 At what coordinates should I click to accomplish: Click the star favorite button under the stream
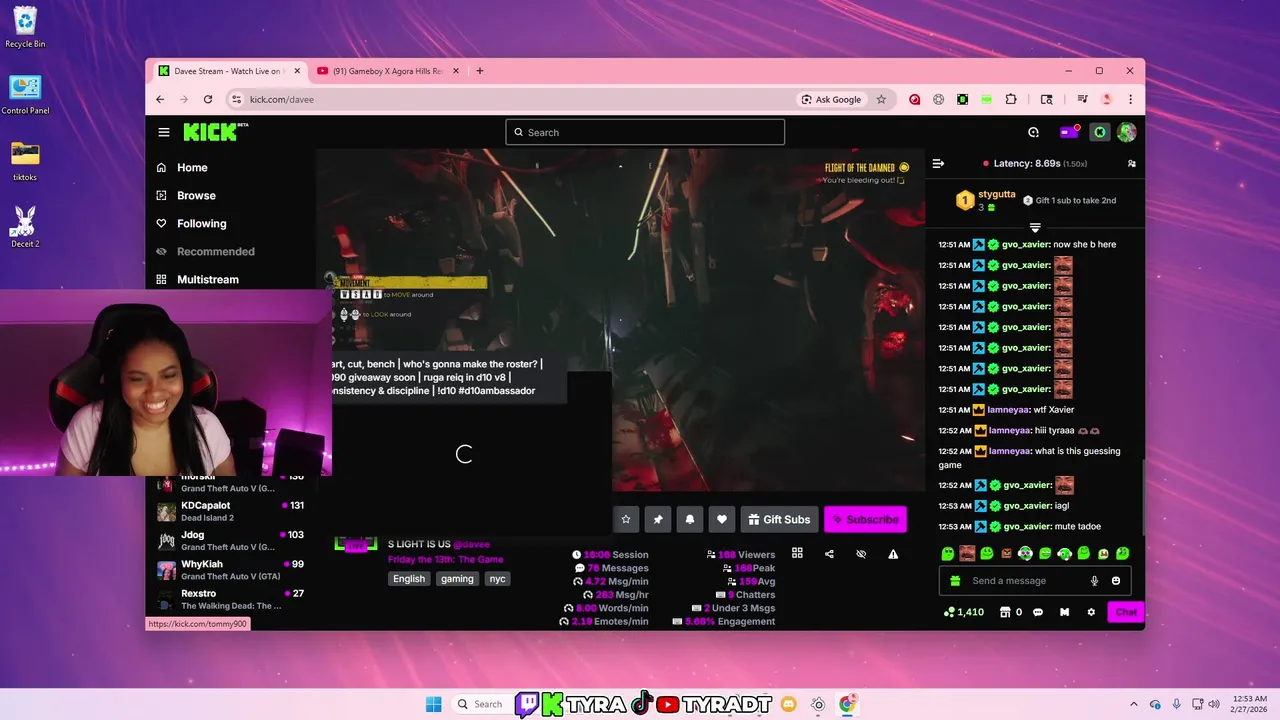click(626, 519)
